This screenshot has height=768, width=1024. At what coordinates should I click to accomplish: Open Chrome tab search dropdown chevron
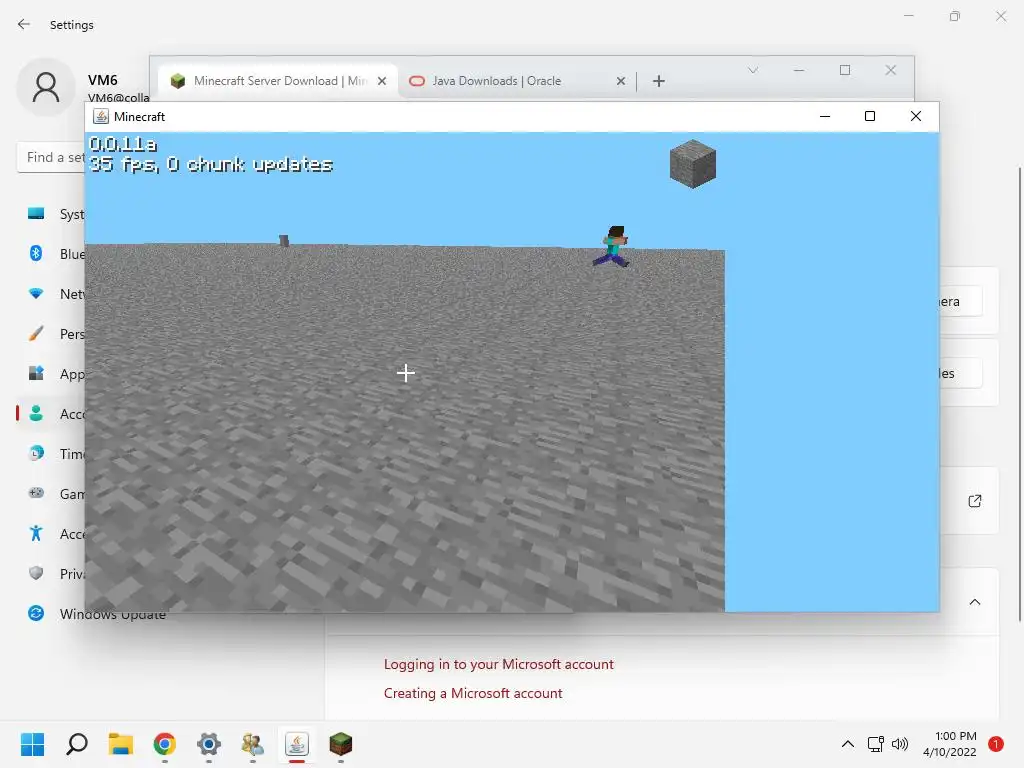753,70
